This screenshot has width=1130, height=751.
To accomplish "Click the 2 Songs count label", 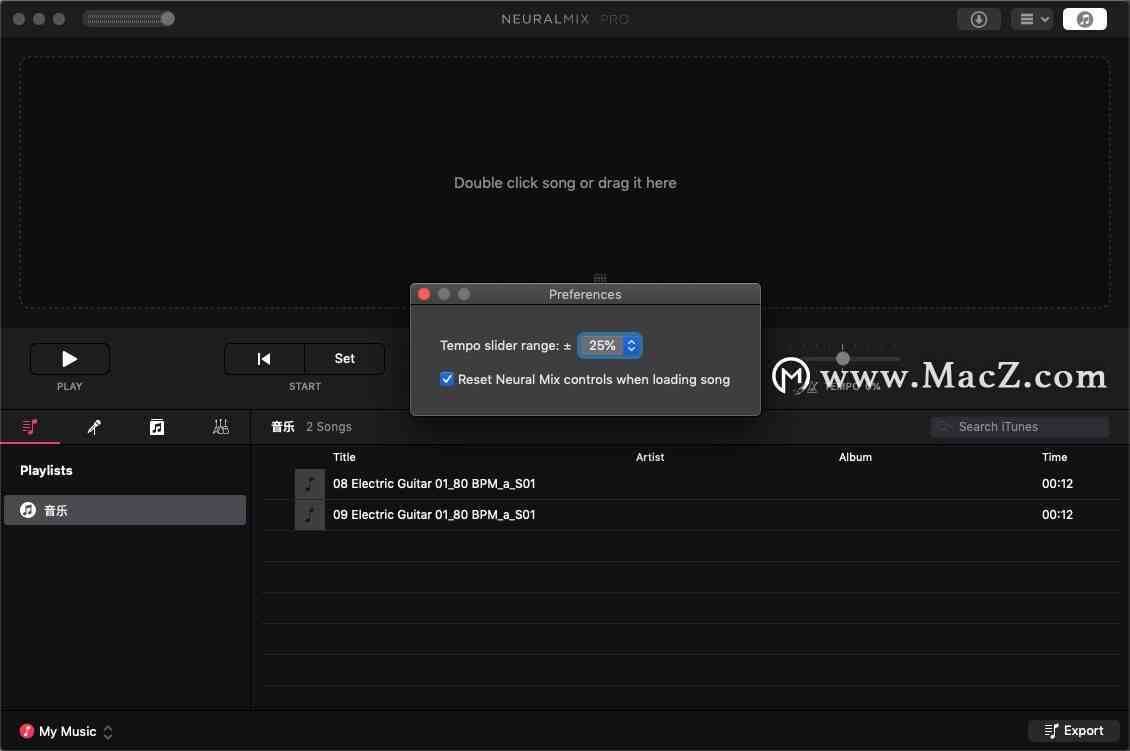I will [329, 427].
